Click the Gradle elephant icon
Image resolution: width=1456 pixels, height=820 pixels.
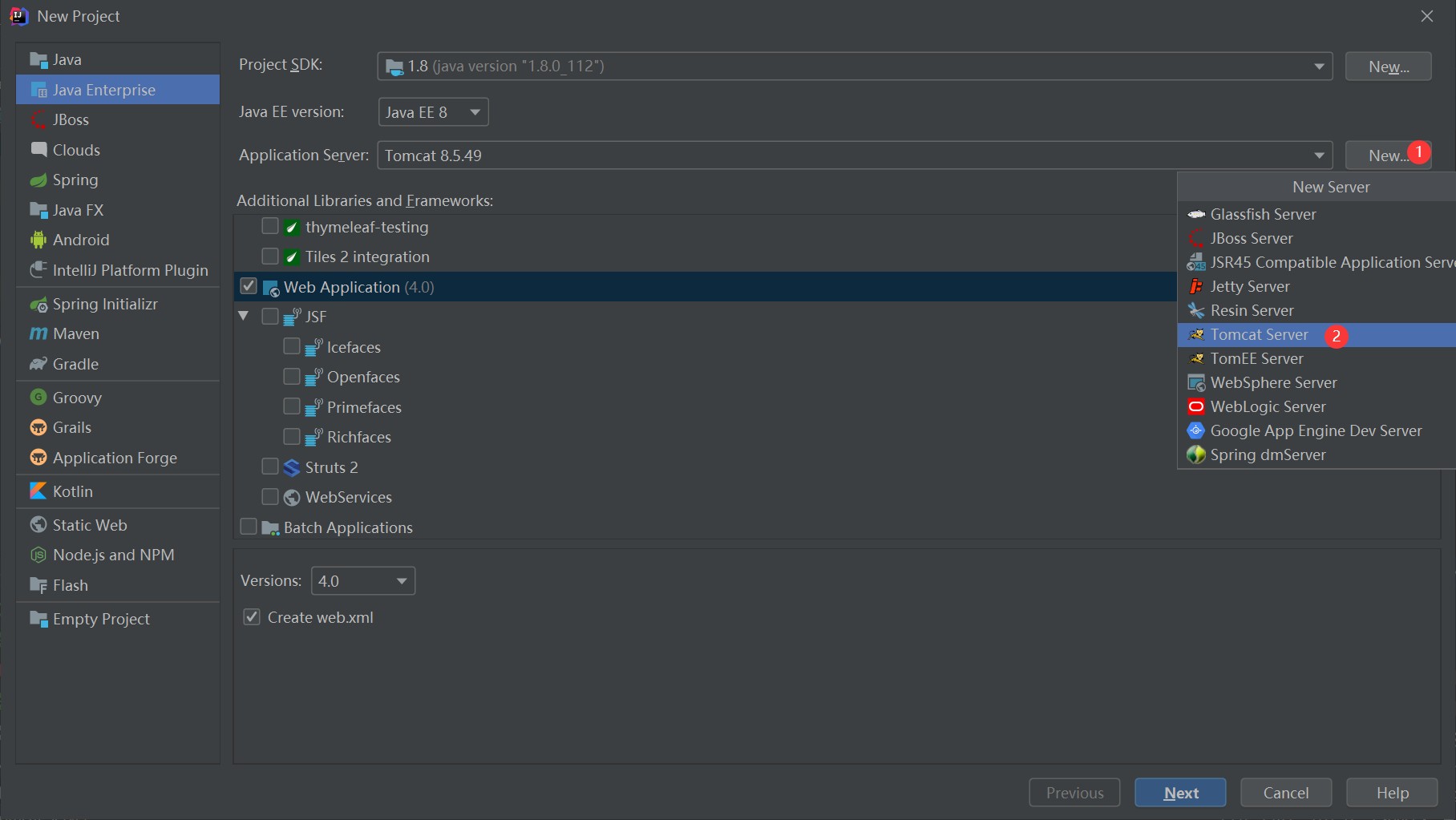(x=38, y=364)
